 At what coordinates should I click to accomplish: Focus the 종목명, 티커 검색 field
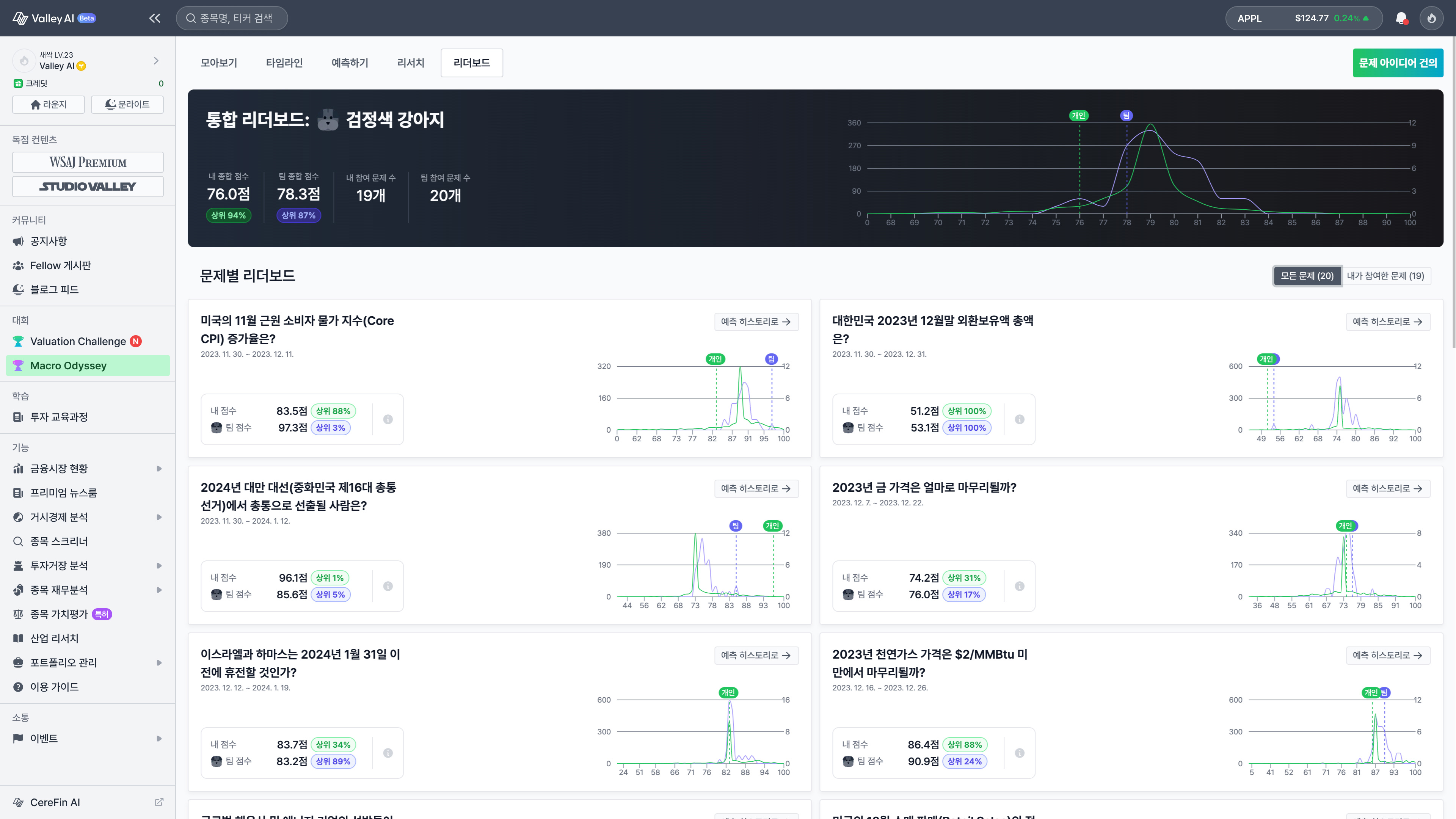(x=232, y=18)
